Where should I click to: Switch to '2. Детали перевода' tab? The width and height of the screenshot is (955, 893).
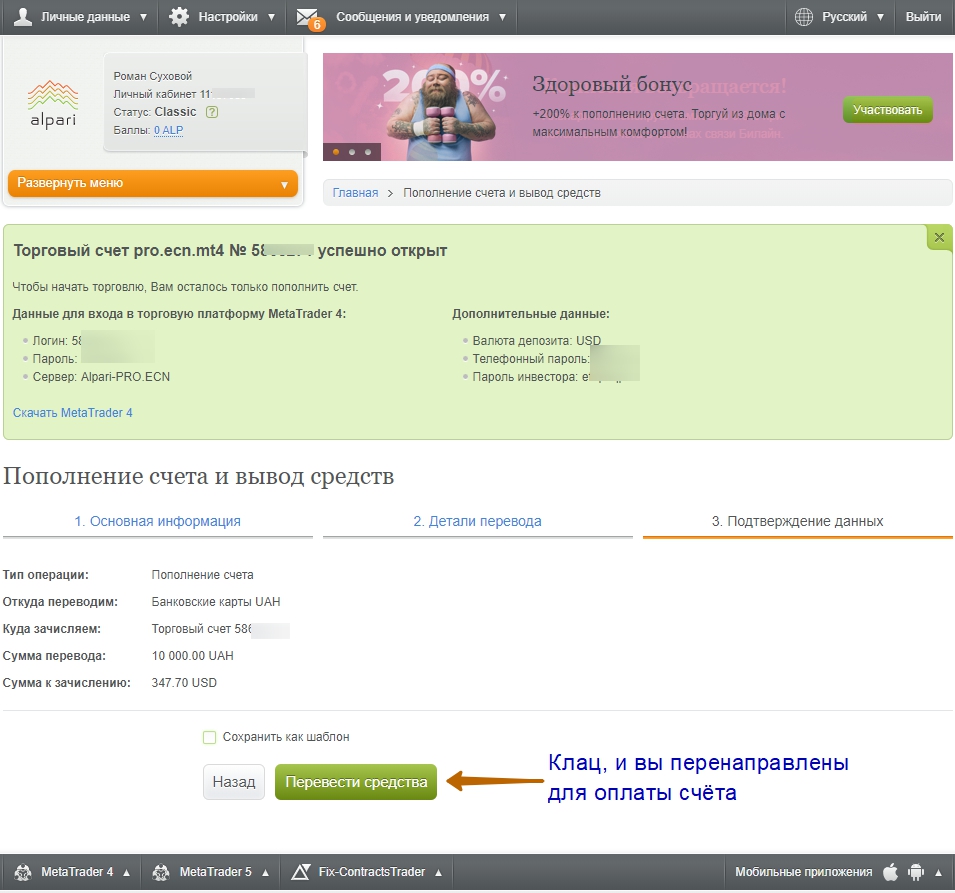tap(477, 521)
